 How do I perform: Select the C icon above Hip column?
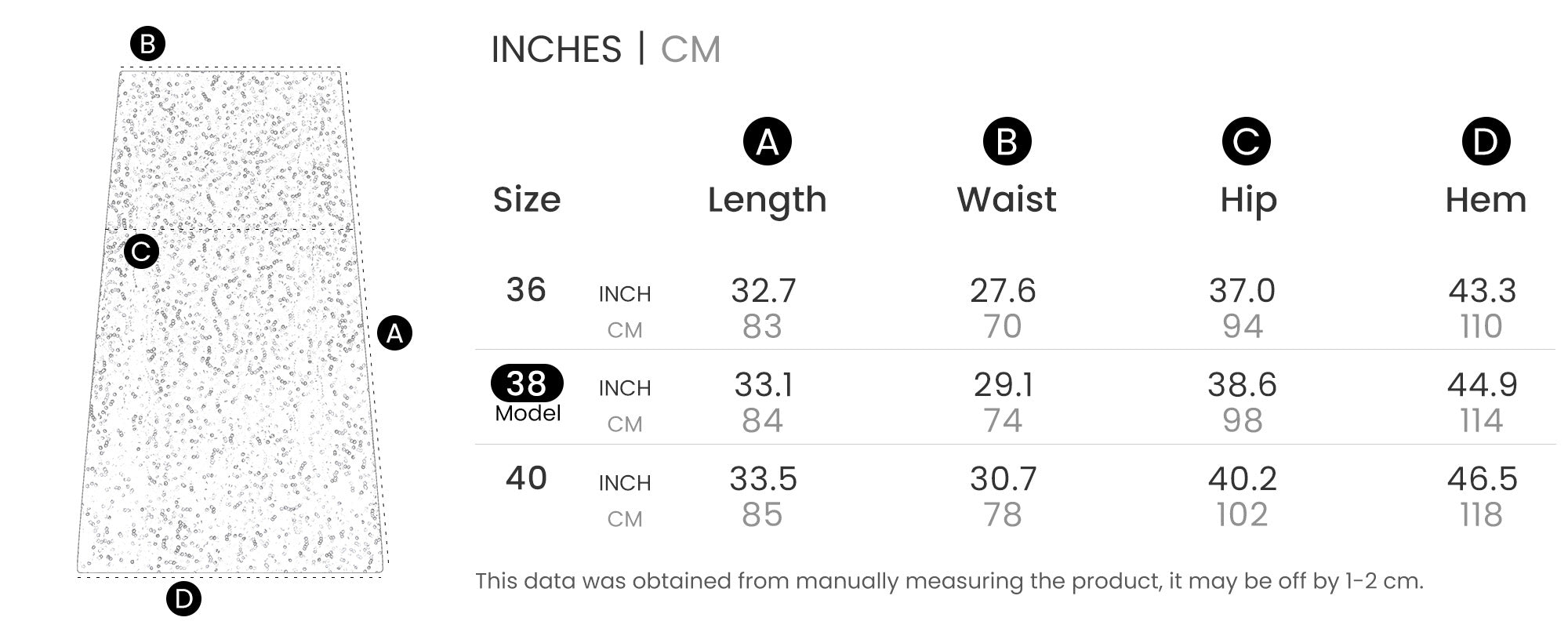1246,142
